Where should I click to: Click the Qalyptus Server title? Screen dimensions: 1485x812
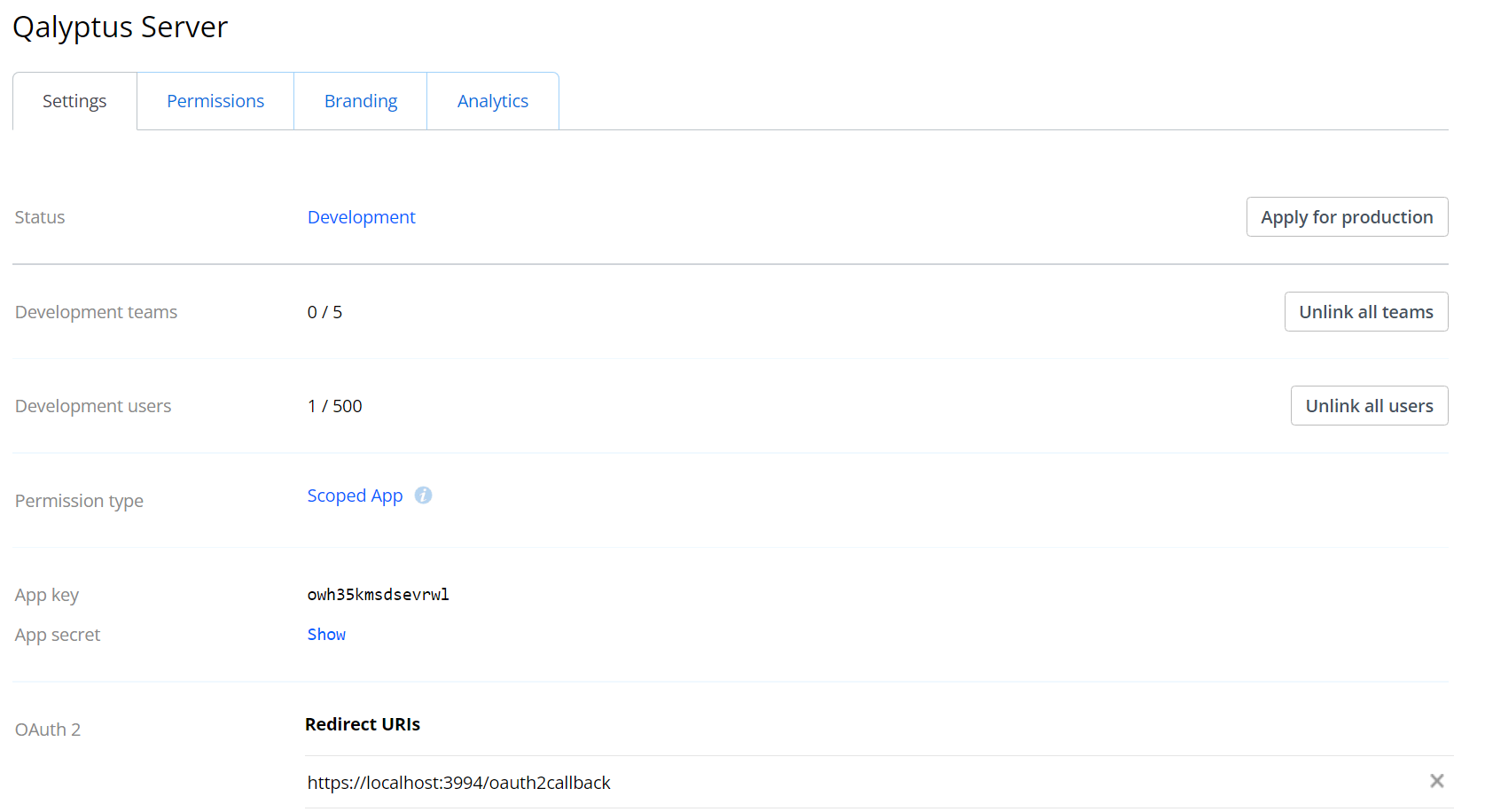point(120,27)
